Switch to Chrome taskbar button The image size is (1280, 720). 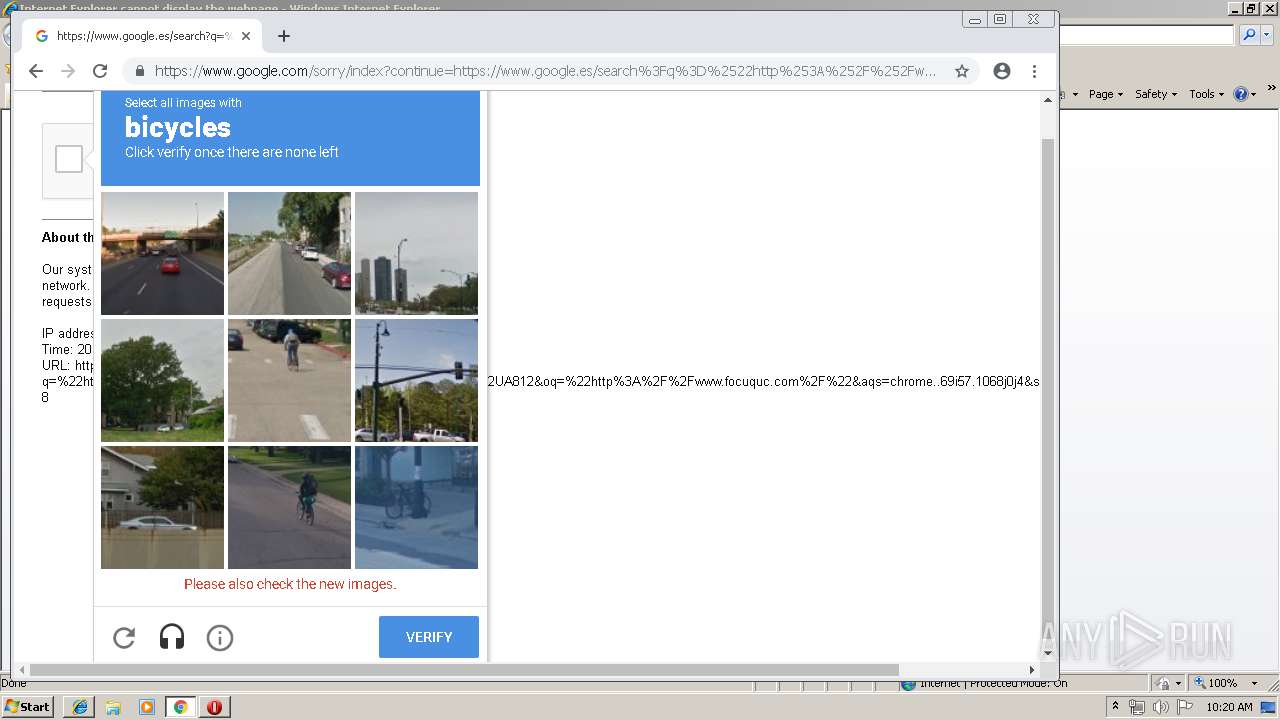click(181, 707)
